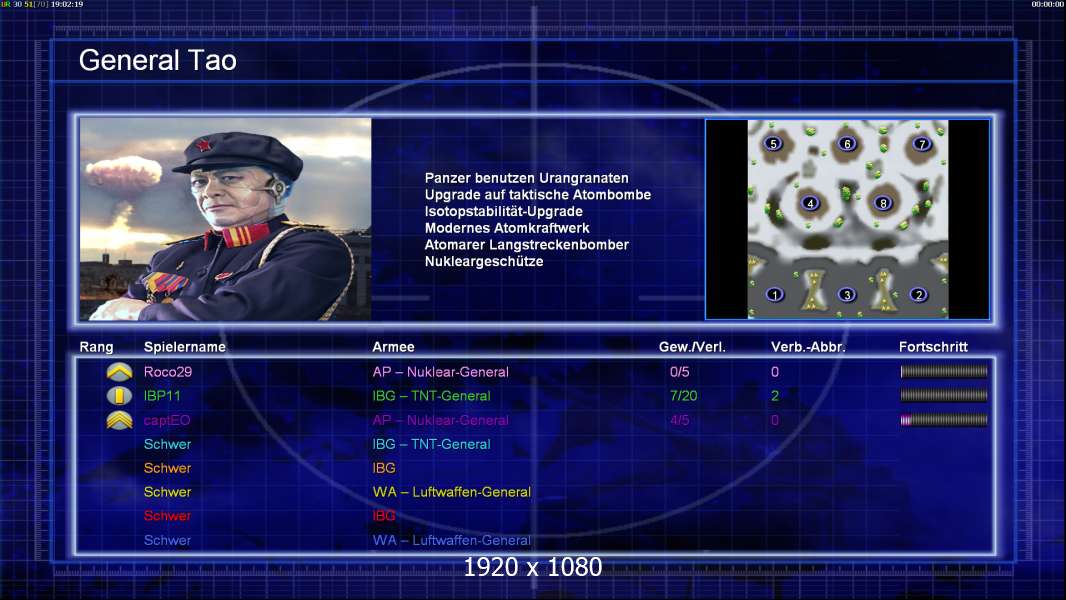
Task: Click the Verb.-Abbr. column header
Action: coord(808,347)
